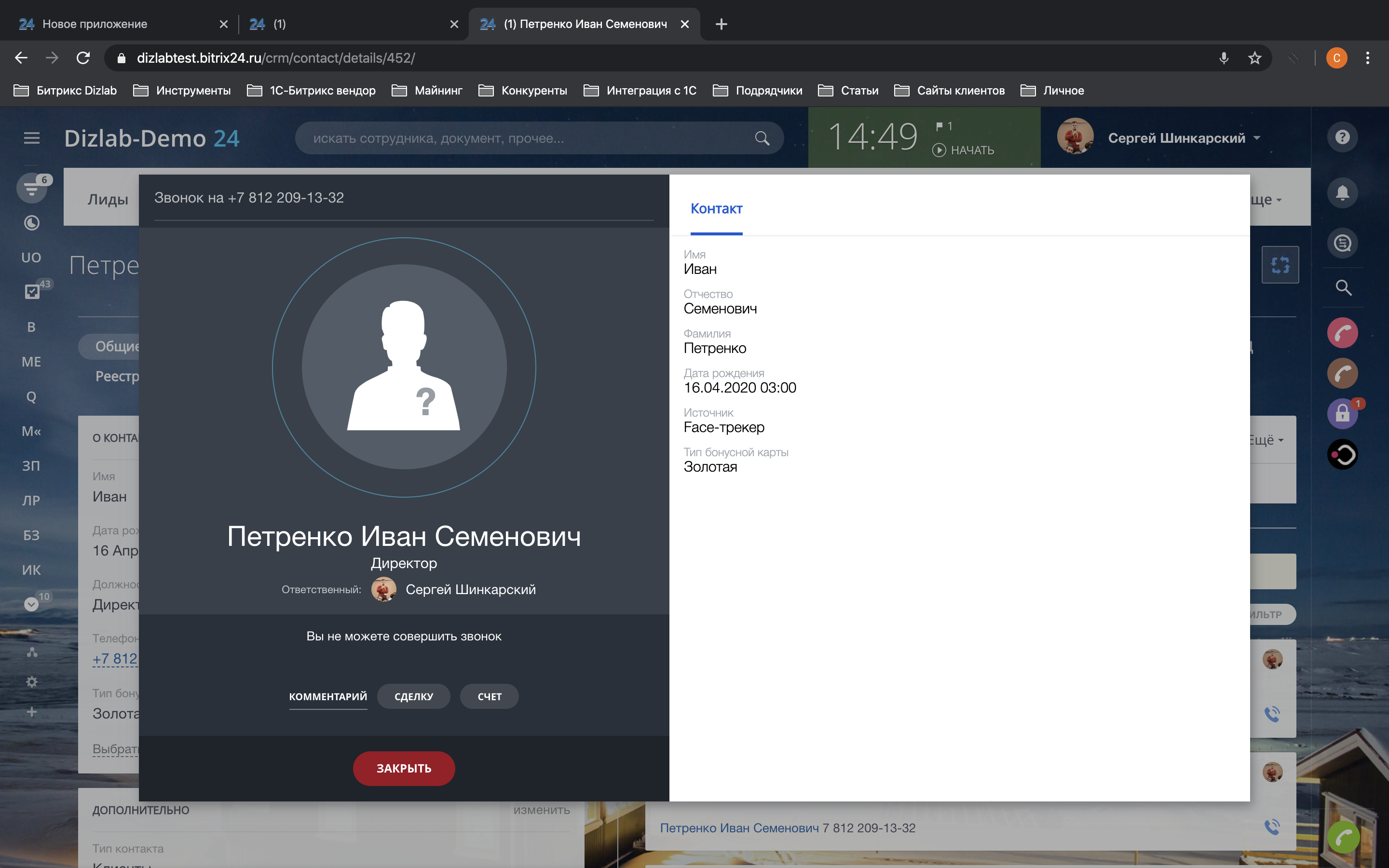The width and height of the screenshot is (1389, 868).
Task: Click the red phone call icon in right panel
Action: click(1342, 333)
